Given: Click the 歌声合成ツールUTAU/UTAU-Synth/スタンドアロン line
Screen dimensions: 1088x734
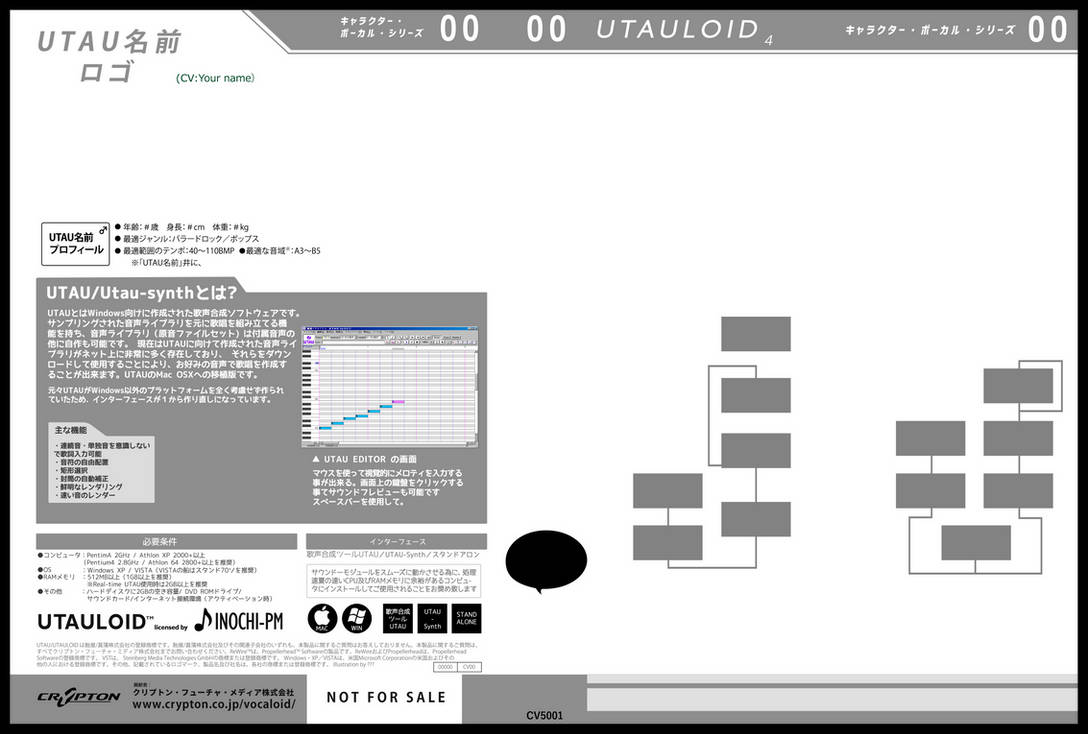Looking at the screenshot, I should click(x=393, y=554).
